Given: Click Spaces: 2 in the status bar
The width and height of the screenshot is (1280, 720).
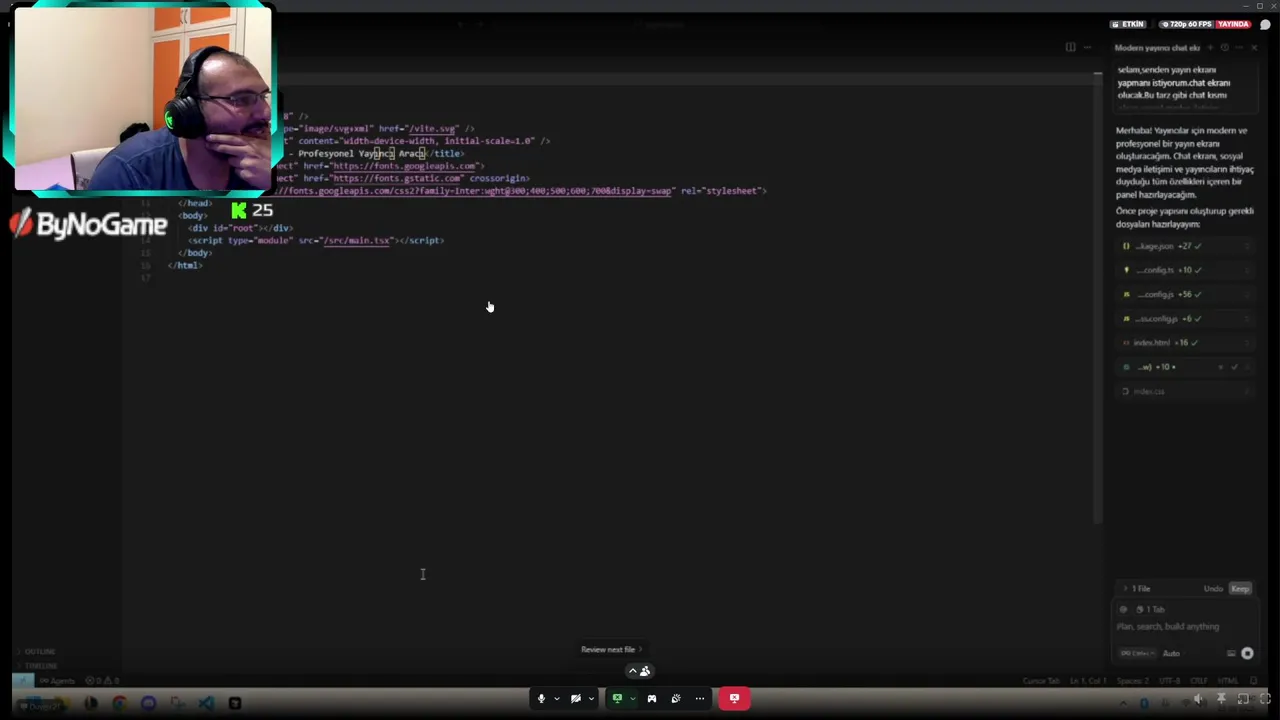Looking at the screenshot, I should tap(1132, 681).
